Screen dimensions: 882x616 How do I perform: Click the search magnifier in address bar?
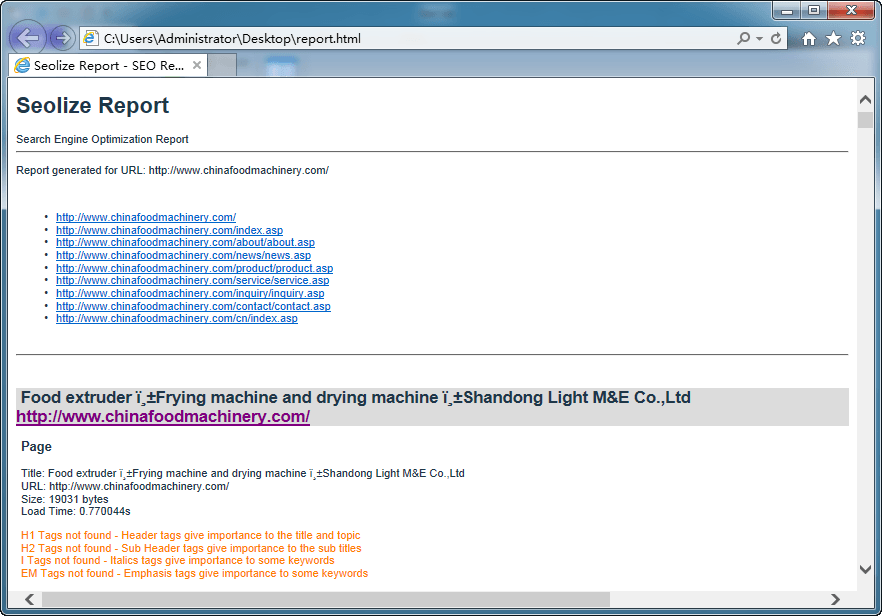click(743, 38)
